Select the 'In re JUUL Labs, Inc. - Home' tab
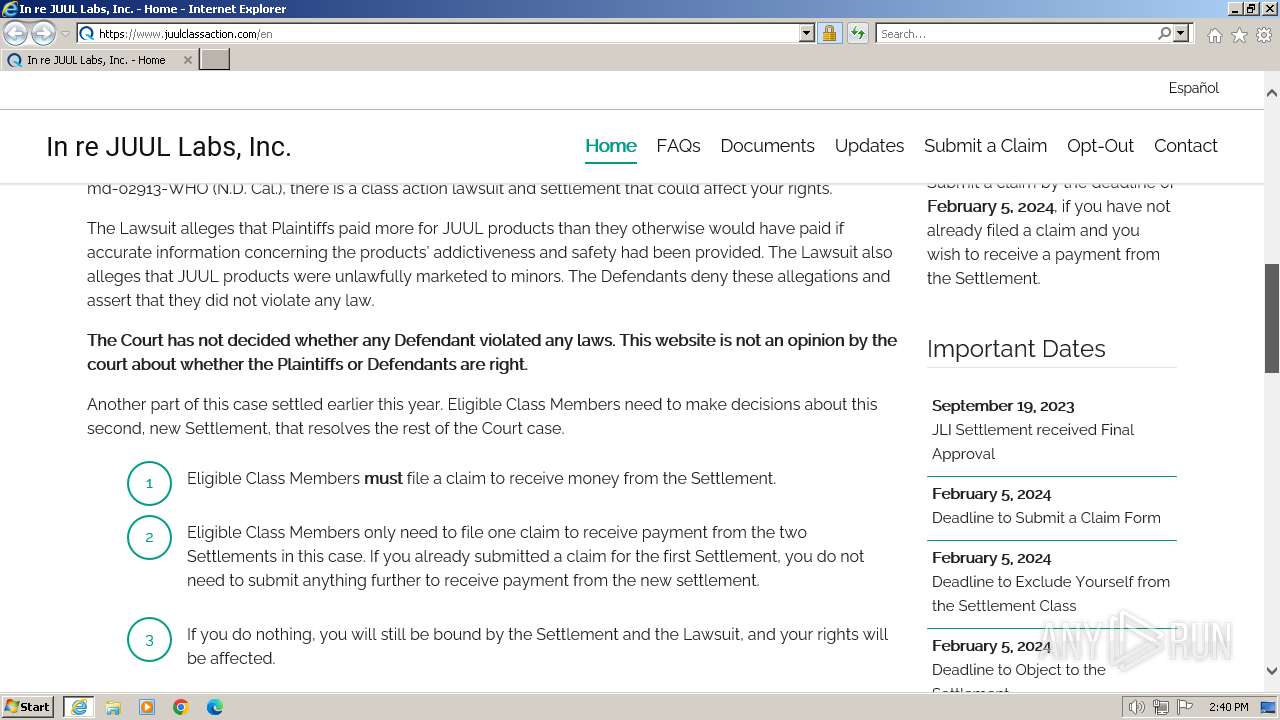This screenshot has width=1280, height=720. [96, 60]
